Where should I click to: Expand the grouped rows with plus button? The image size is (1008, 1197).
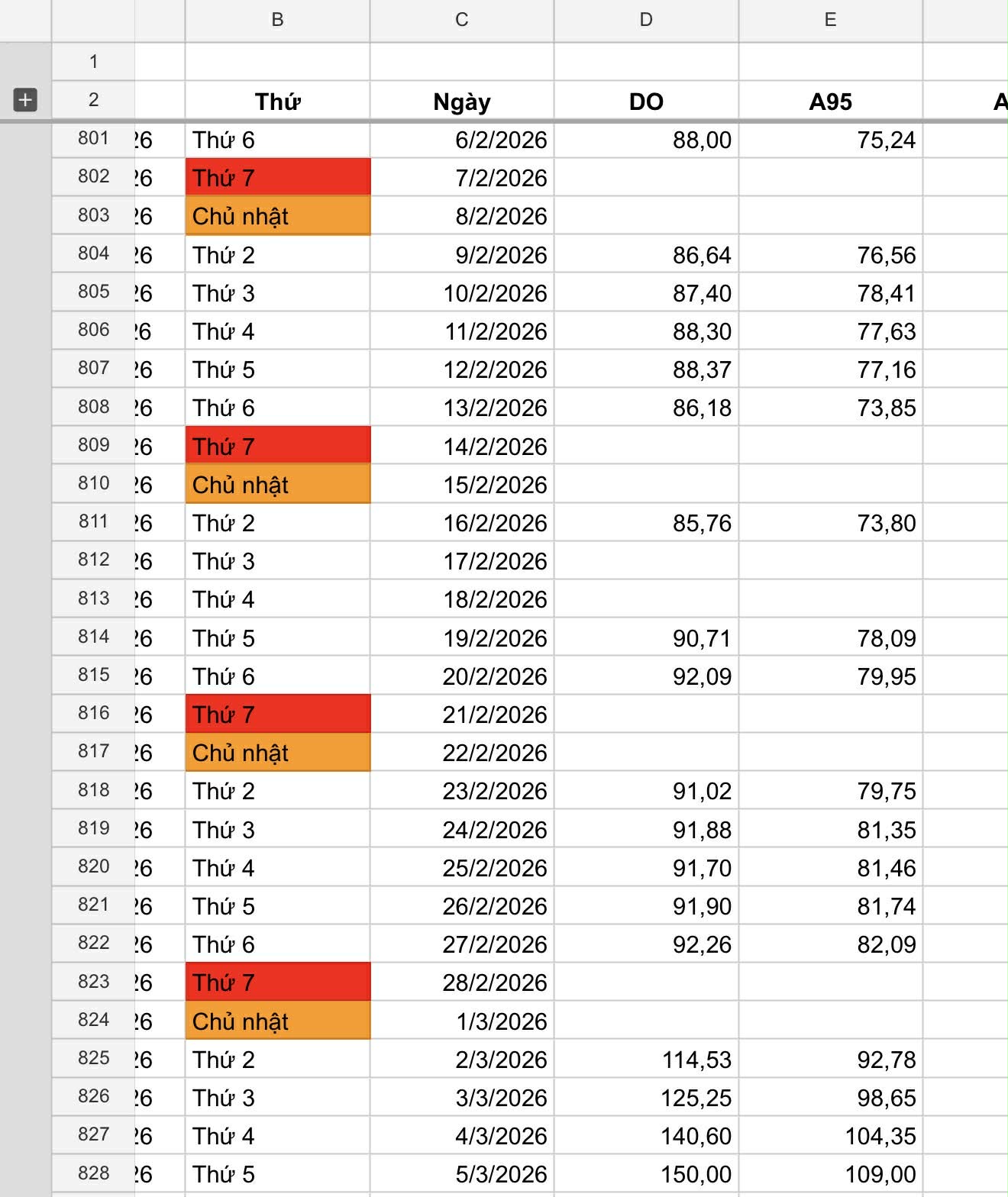pos(25,100)
